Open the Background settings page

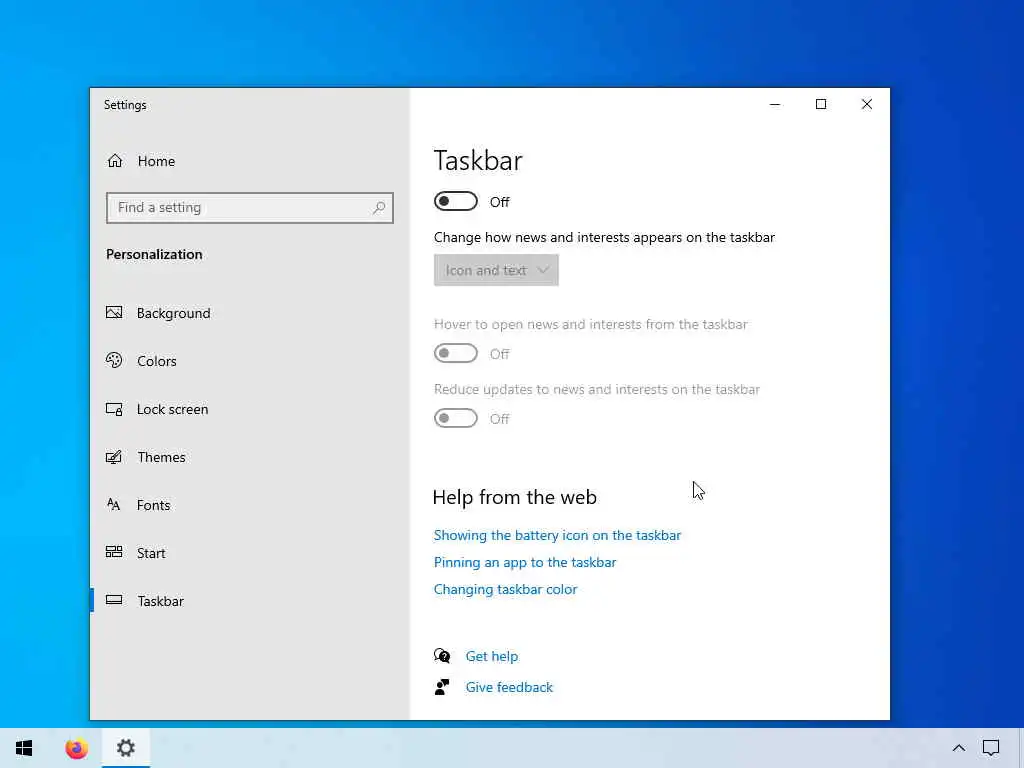(x=249, y=313)
